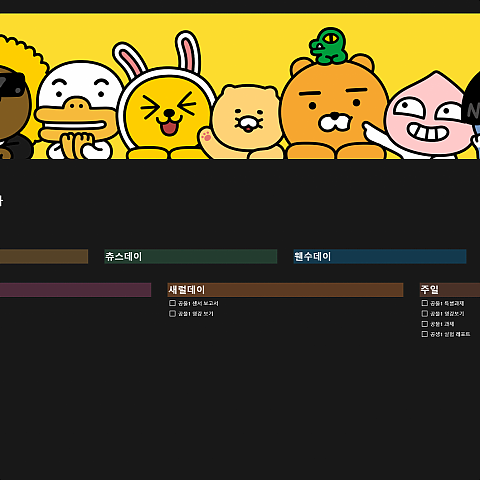The image size is (480, 480).
Task: Click the 웬수데이 blue heading
Action: pyautogui.click(x=380, y=256)
